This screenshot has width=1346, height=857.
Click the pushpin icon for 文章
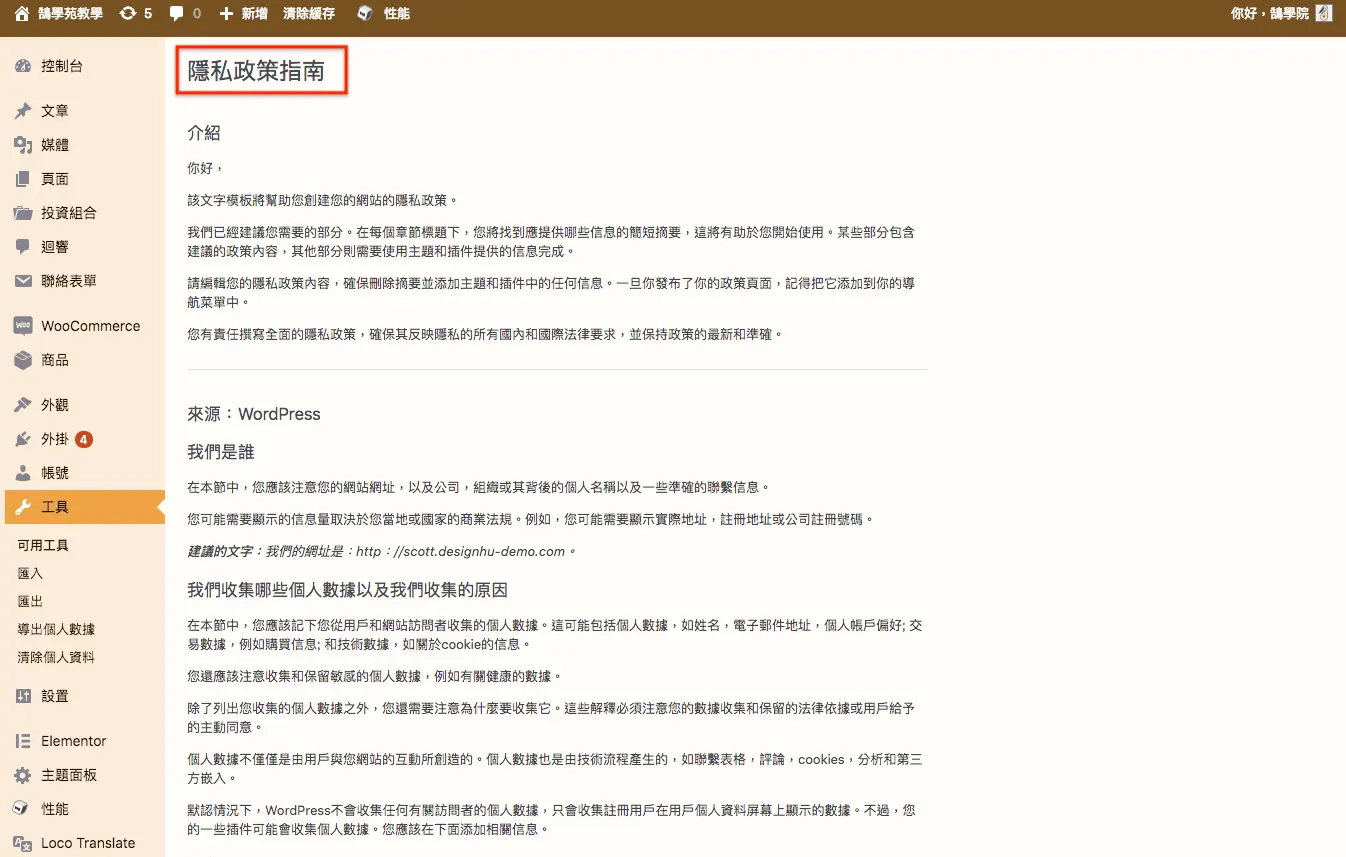(x=23, y=111)
